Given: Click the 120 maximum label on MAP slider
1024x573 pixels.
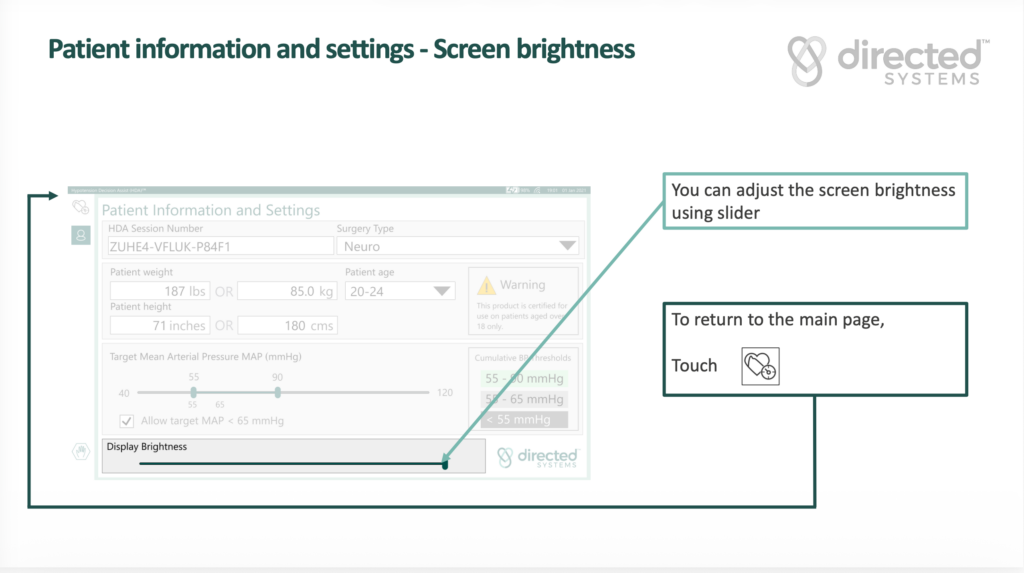Looking at the screenshot, I should coord(445,393).
